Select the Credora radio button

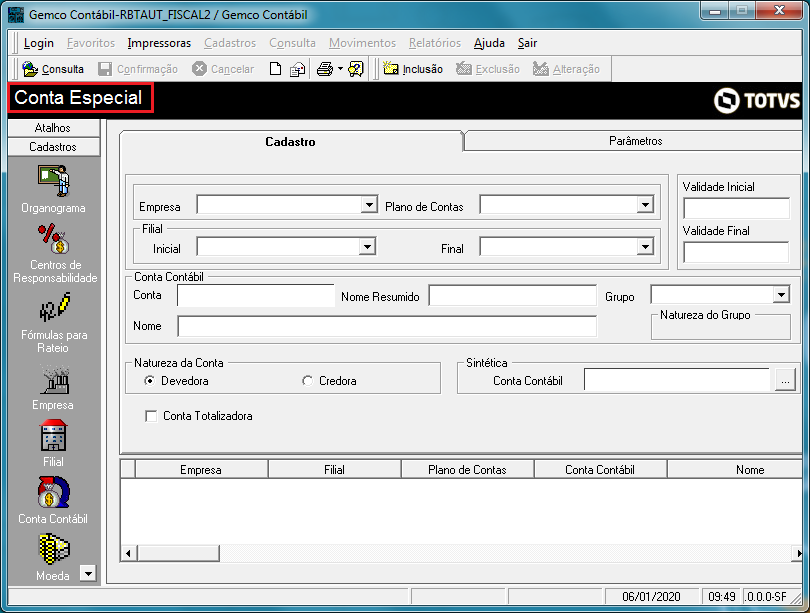[x=307, y=381]
